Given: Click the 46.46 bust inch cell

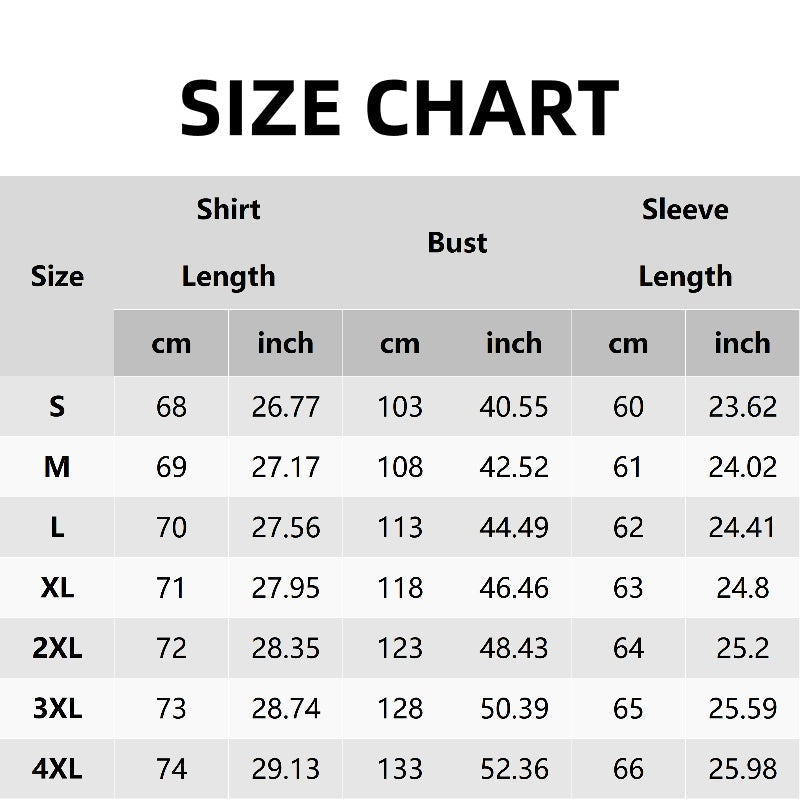Looking at the screenshot, I should (514, 588).
